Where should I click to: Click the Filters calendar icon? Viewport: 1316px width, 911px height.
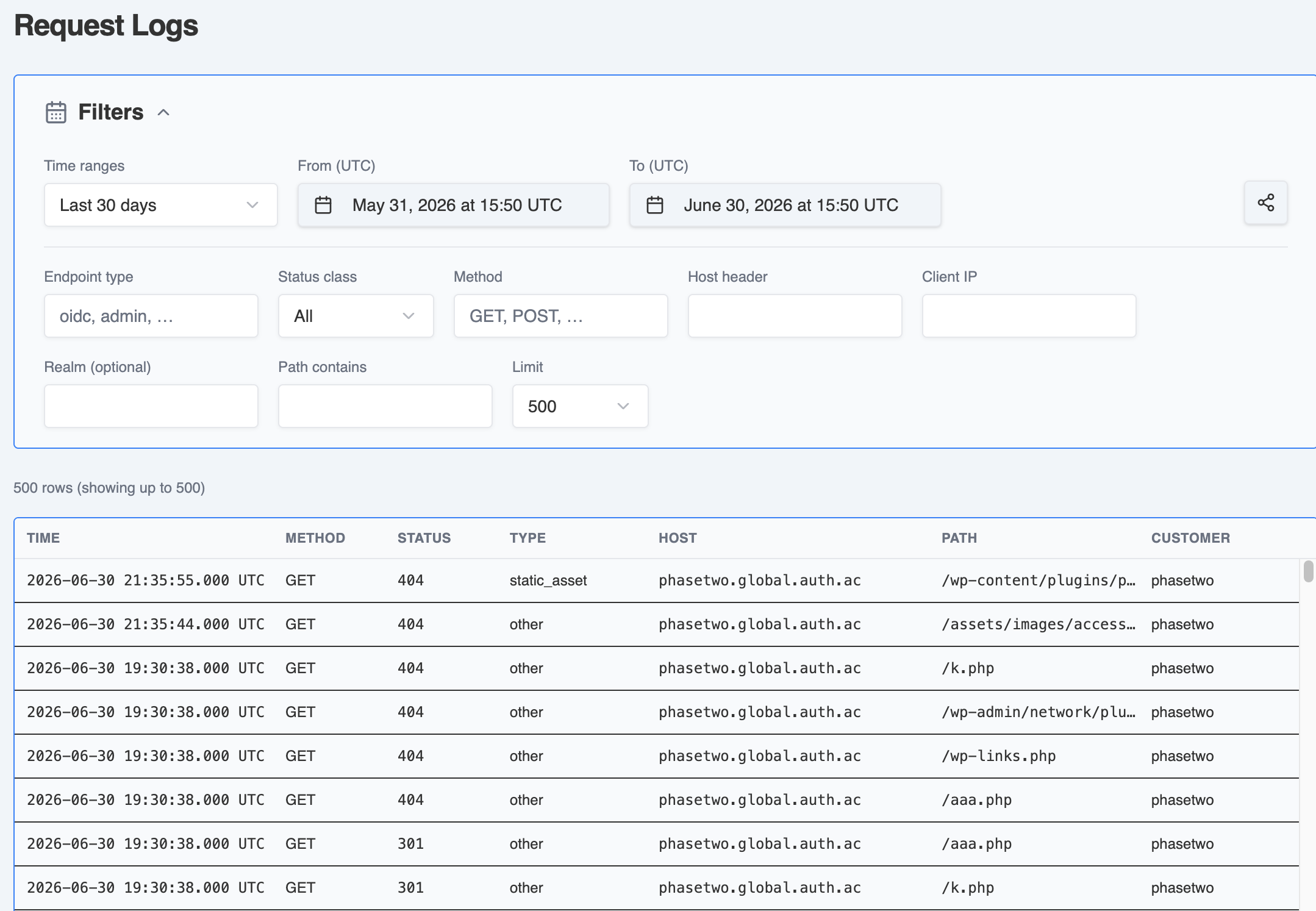pyautogui.click(x=56, y=113)
